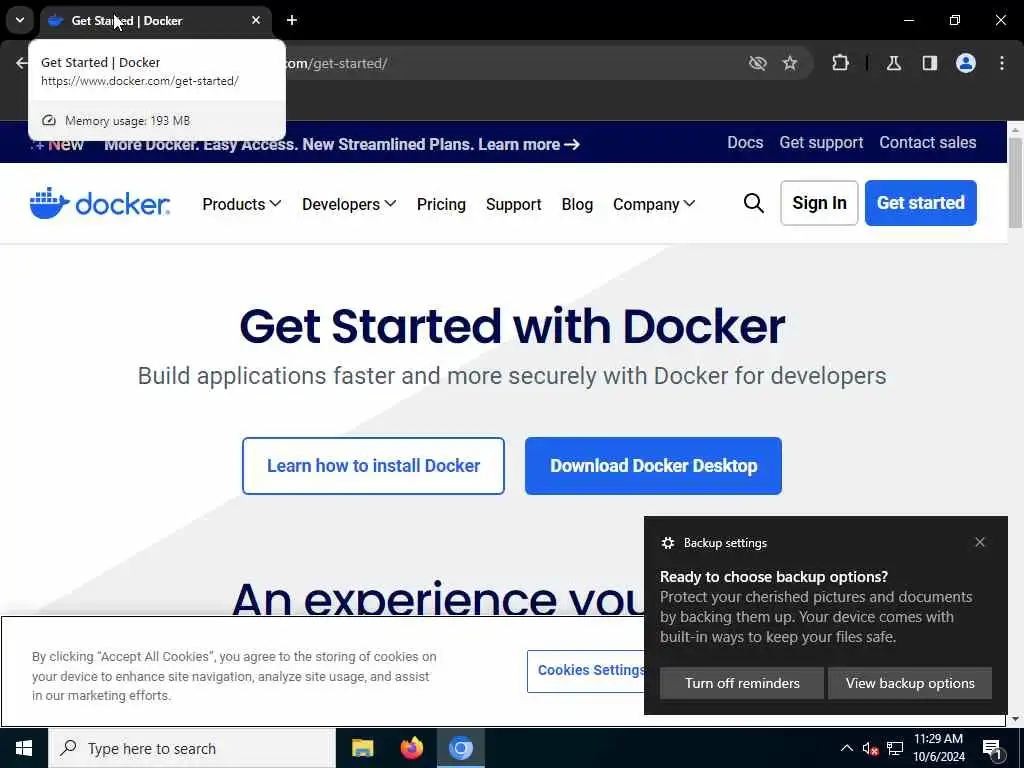Image resolution: width=1024 pixels, height=768 pixels.
Task: Click the Chrome taskbar icon
Action: point(460,748)
